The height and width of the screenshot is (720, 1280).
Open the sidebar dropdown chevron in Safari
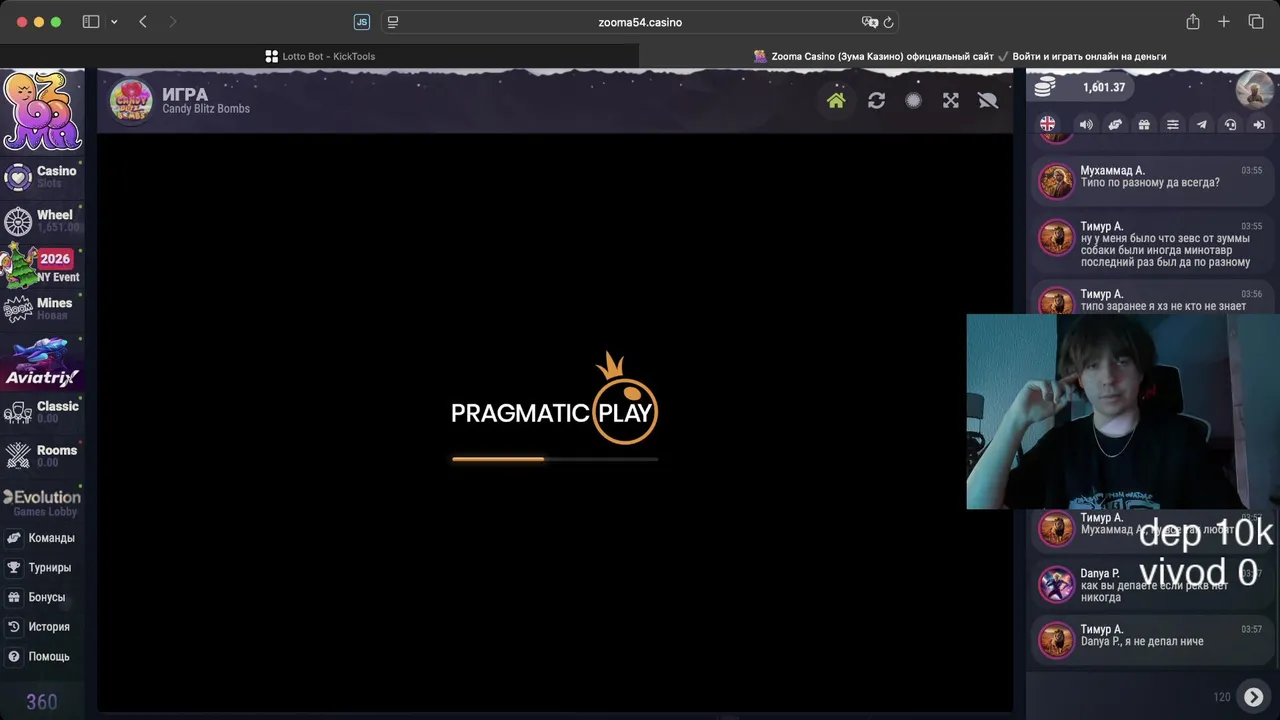114,22
